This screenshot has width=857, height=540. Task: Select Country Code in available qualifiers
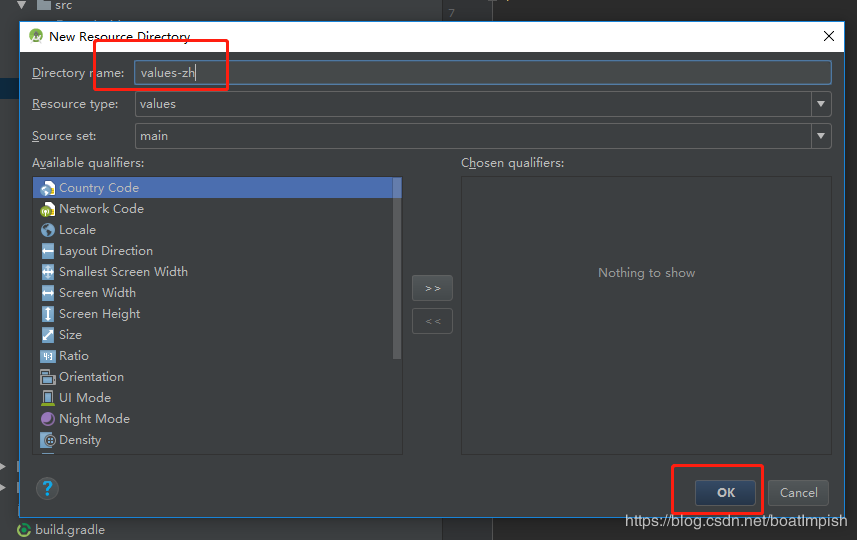[213, 188]
